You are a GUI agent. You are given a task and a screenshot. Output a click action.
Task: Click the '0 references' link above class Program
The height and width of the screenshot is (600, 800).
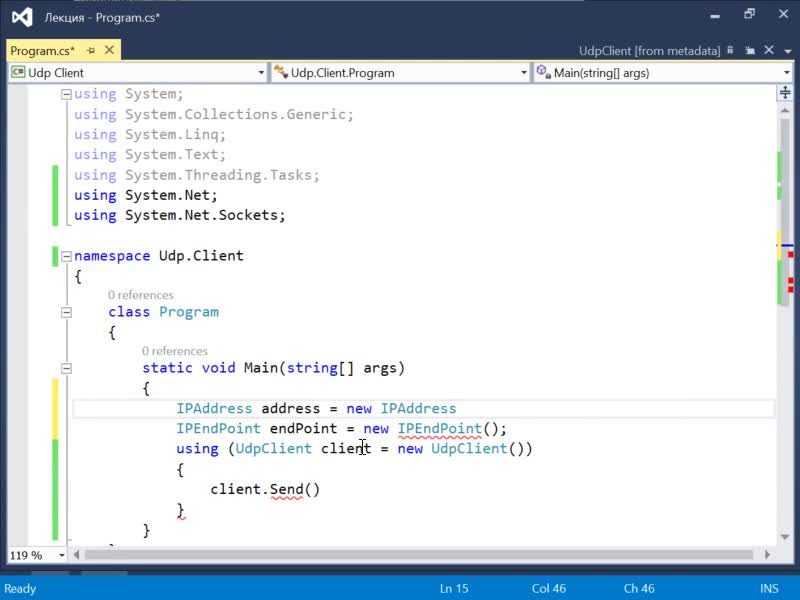140,295
